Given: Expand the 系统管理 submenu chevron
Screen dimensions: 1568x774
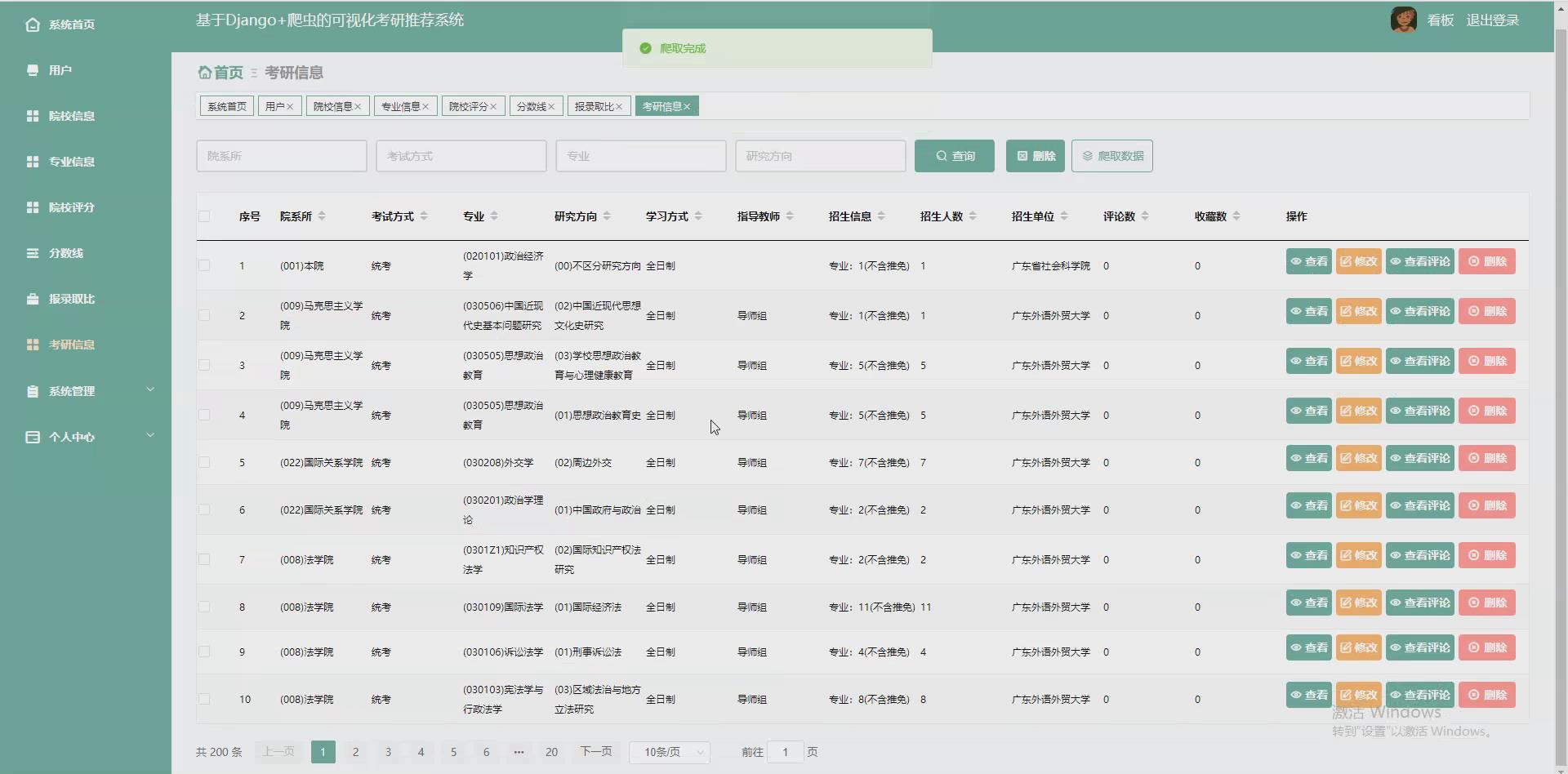Looking at the screenshot, I should (x=150, y=389).
